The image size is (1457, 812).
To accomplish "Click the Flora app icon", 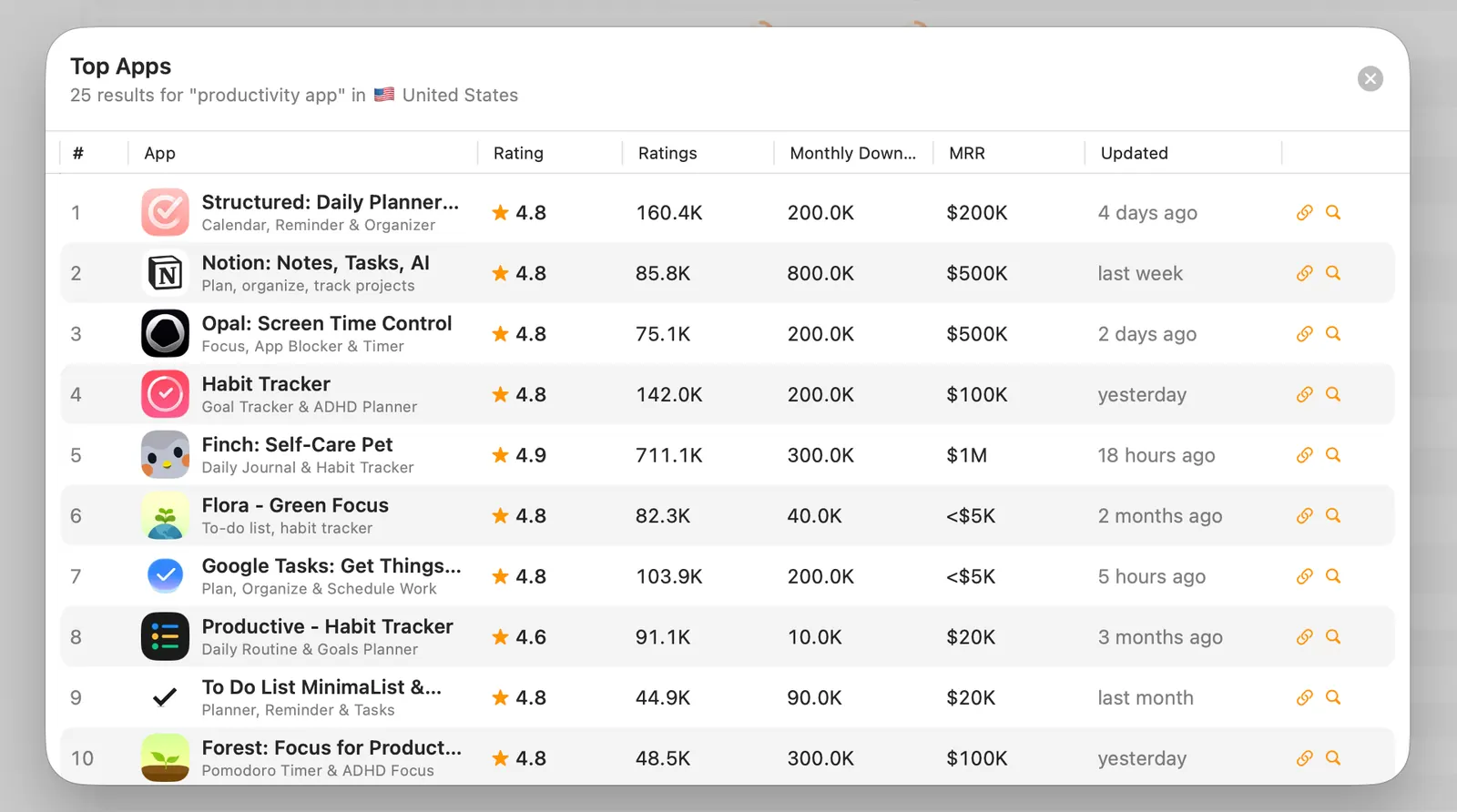I will (x=165, y=516).
